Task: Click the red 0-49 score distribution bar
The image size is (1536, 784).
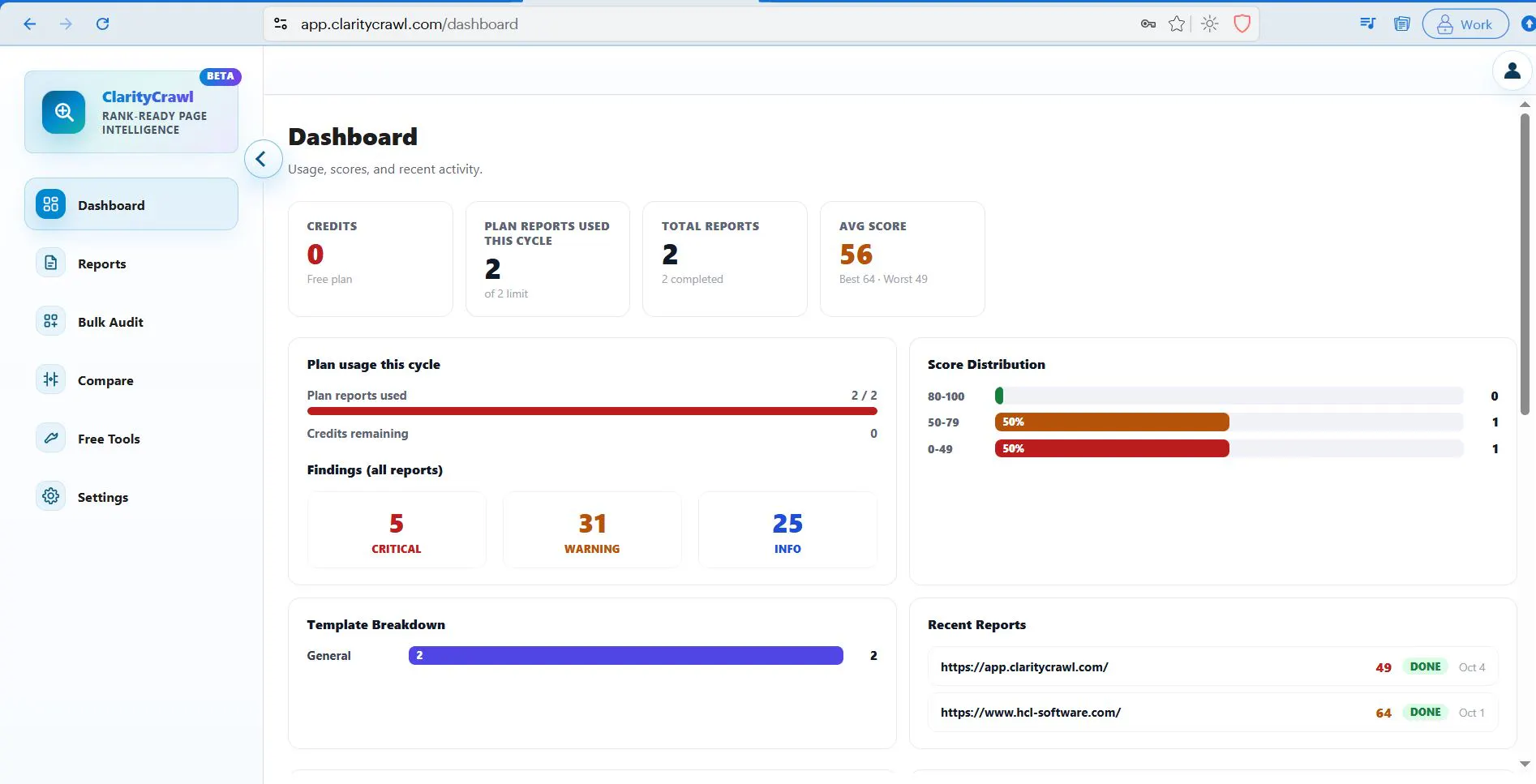Action: pos(1112,448)
